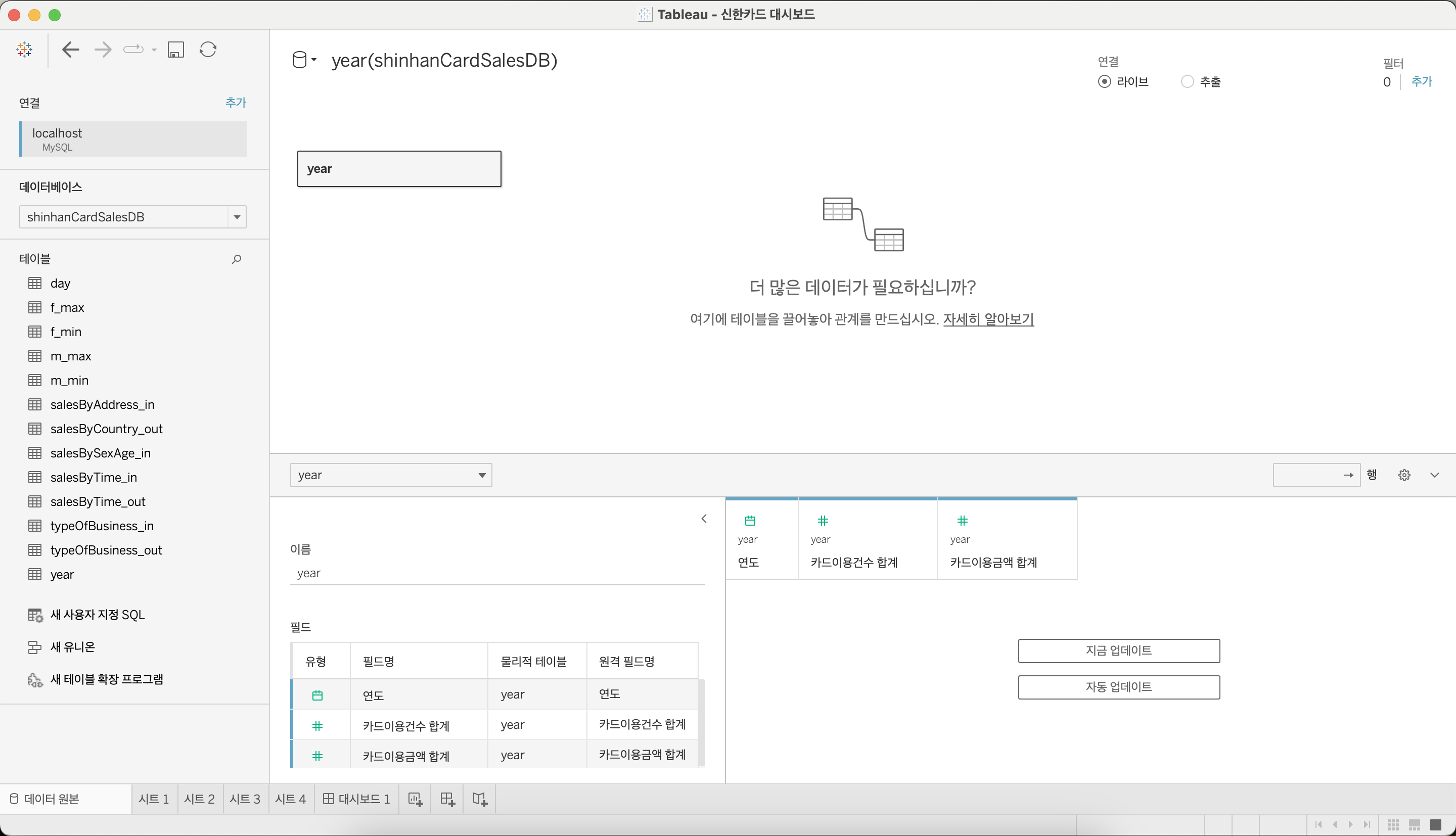Click the new worksheet icon
This screenshot has width=1456, height=836.
415,799
